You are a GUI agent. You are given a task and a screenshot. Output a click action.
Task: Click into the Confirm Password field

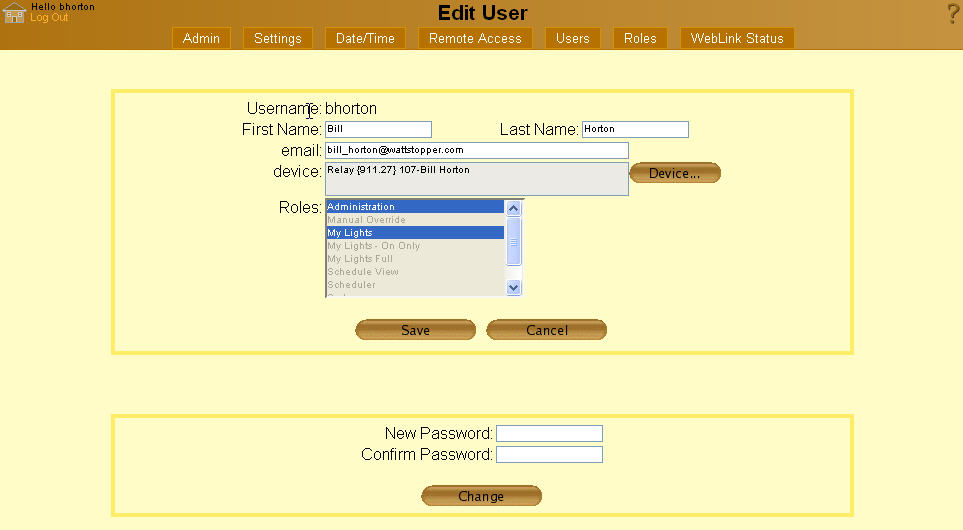click(549, 454)
